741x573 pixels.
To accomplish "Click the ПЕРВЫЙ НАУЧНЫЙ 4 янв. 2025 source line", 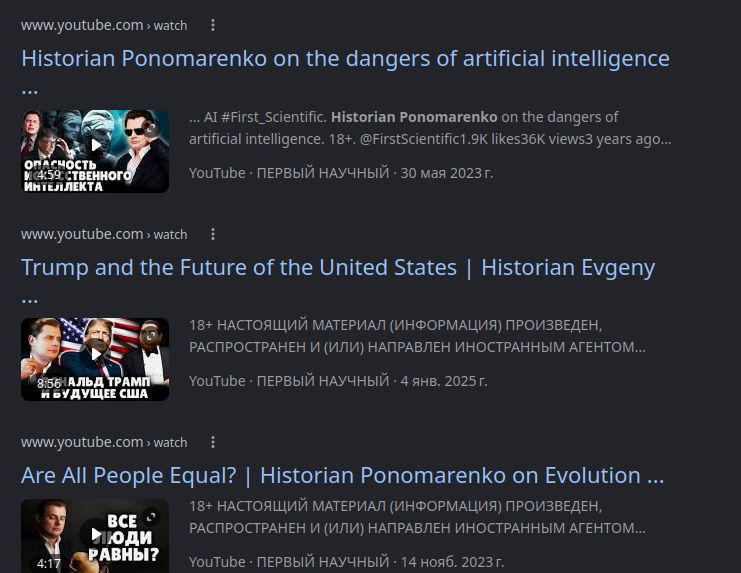I will (x=338, y=381).
